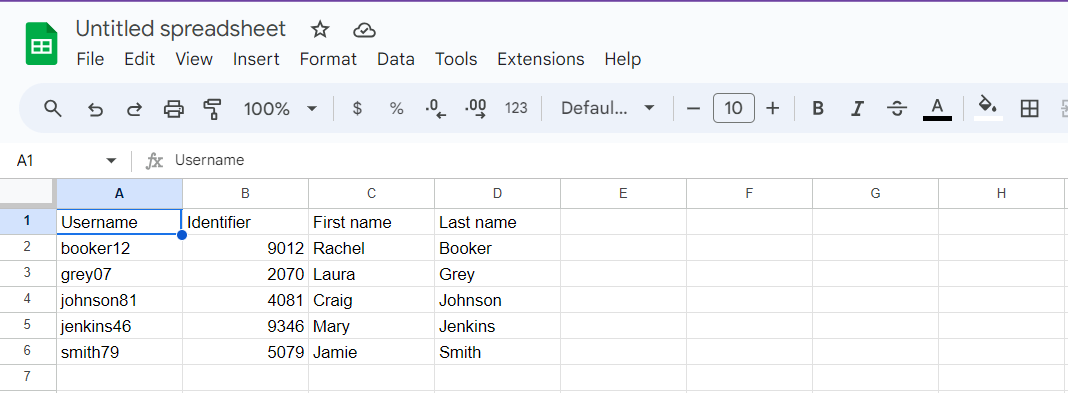Select column E header
Screen dimensions: 1068x393
click(623, 193)
